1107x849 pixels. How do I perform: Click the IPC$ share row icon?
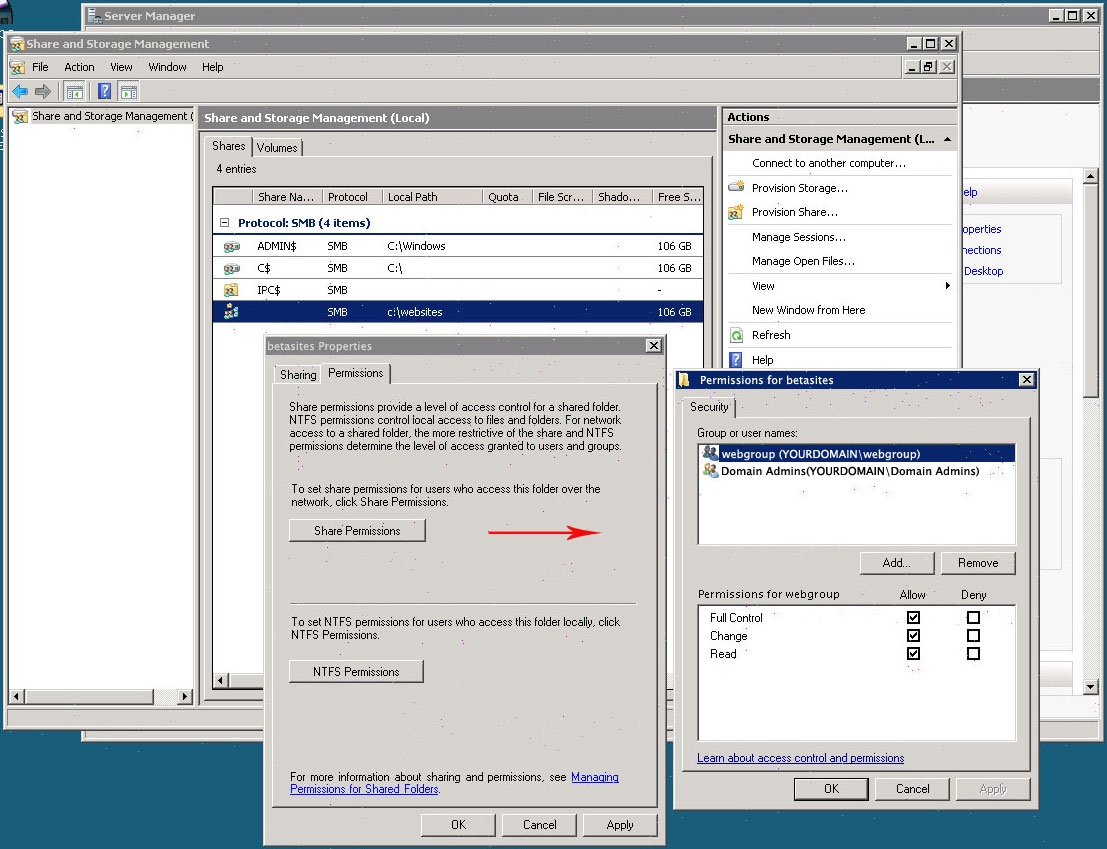click(x=231, y=290)
